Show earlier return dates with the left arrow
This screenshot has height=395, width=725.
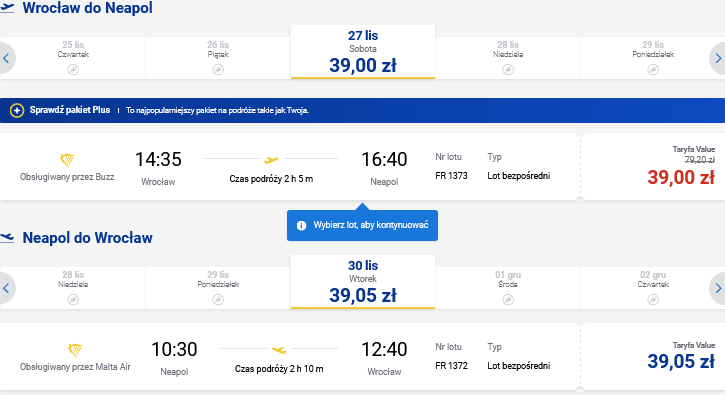coord(6,288)
